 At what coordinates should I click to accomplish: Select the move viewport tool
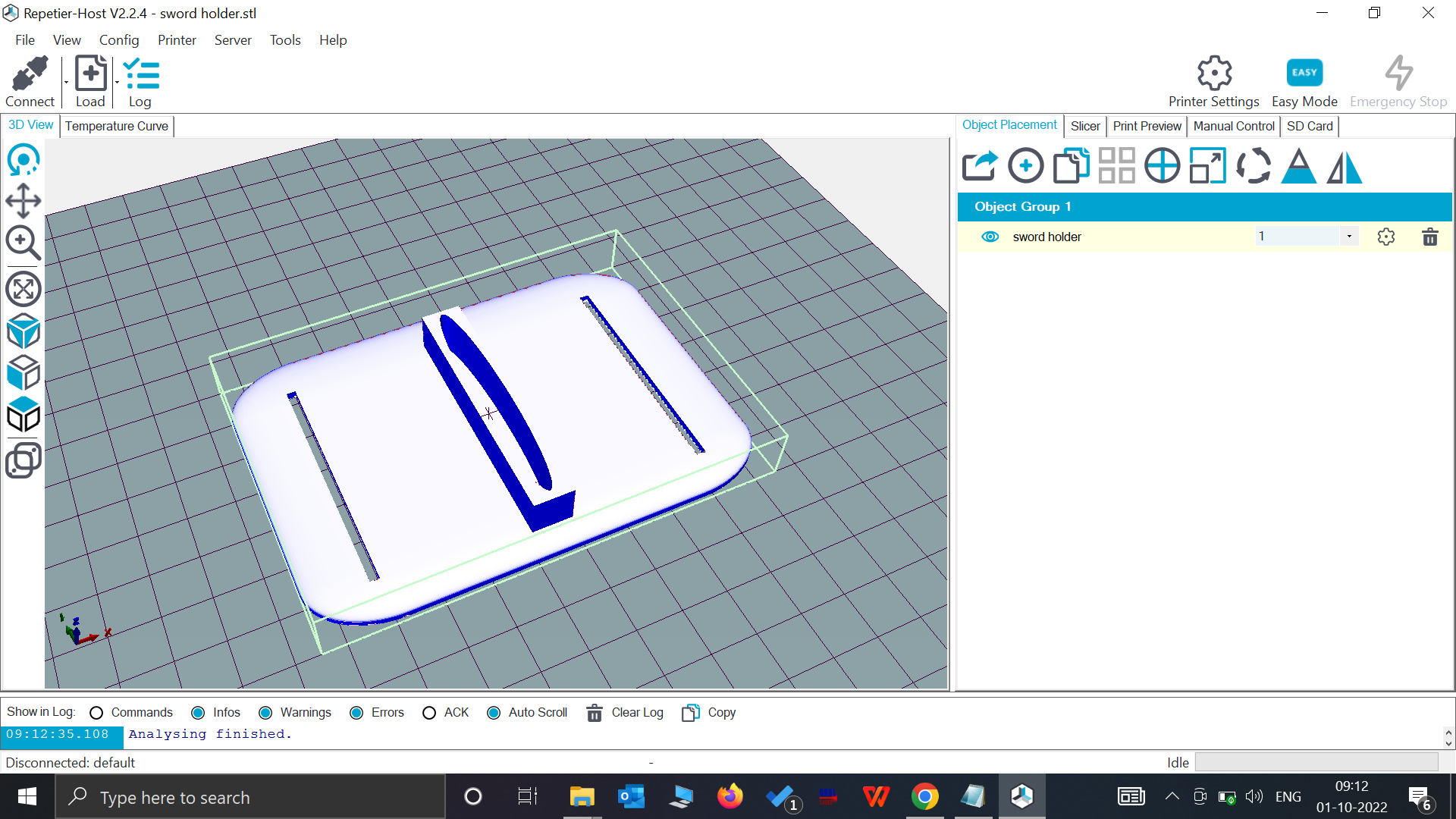[x=23, y=202]
